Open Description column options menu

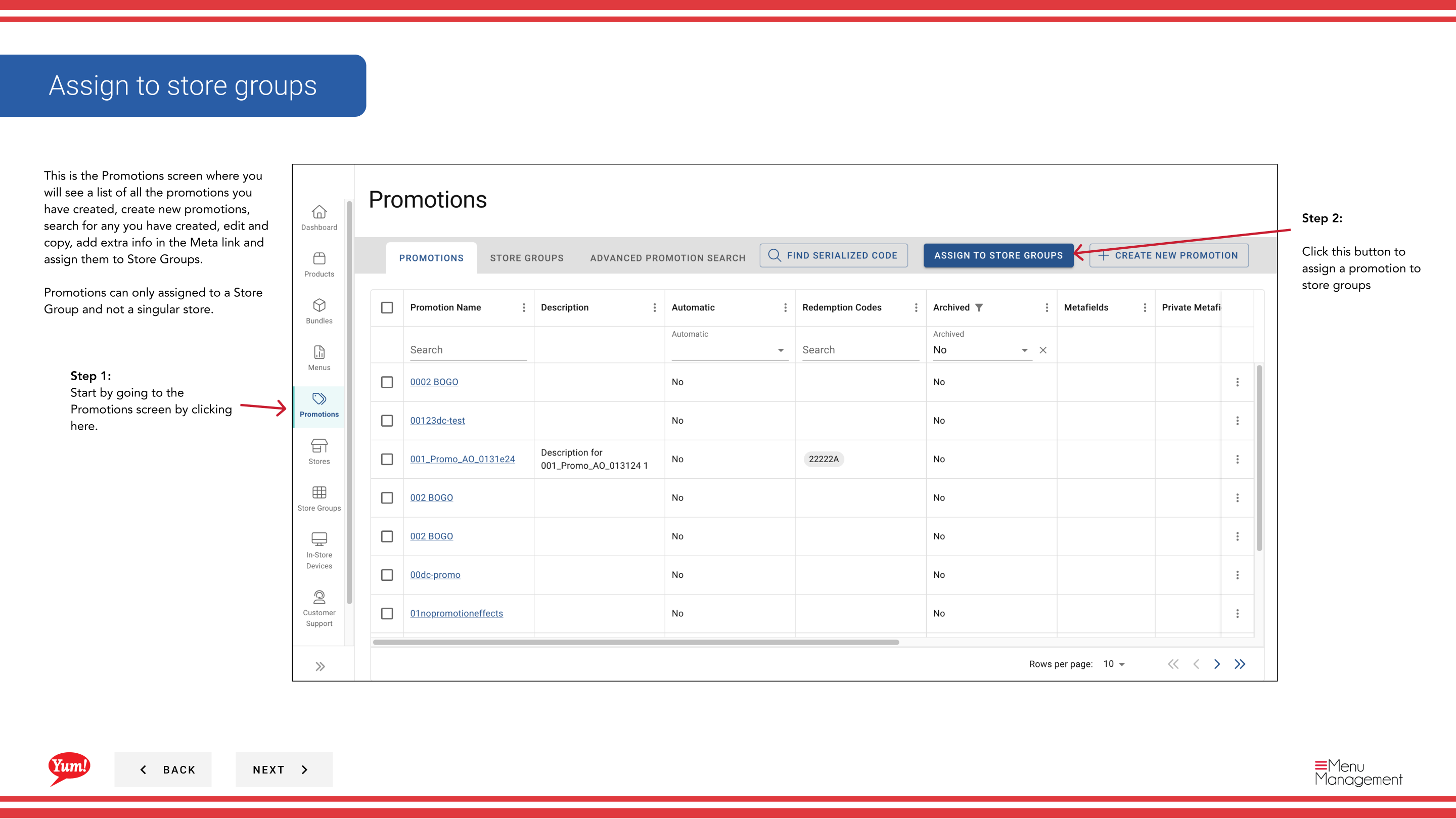pos(655,307)
